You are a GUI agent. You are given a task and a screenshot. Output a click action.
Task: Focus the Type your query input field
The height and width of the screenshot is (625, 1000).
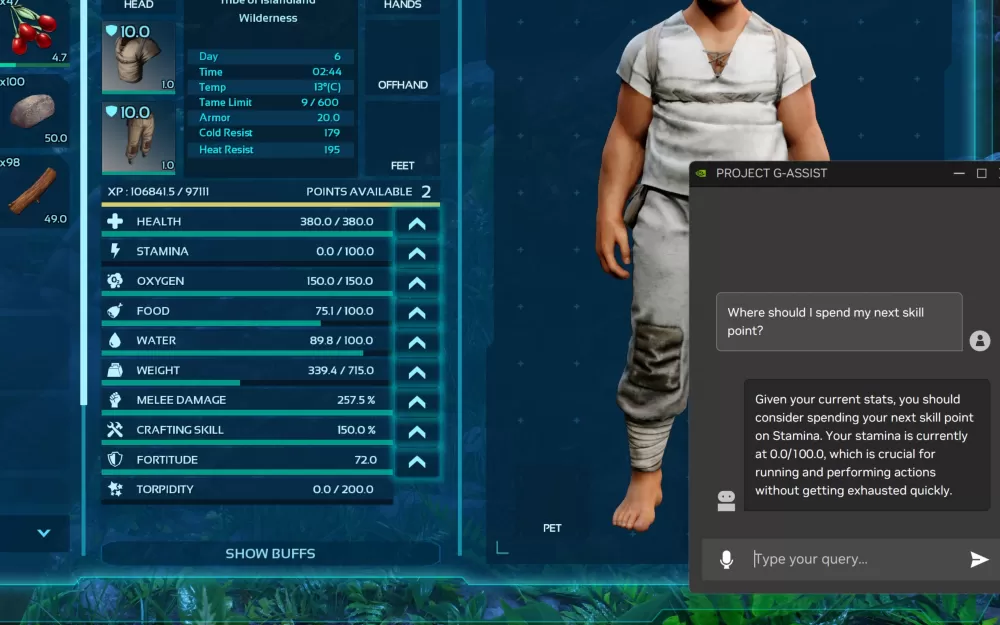coord(855,559)
